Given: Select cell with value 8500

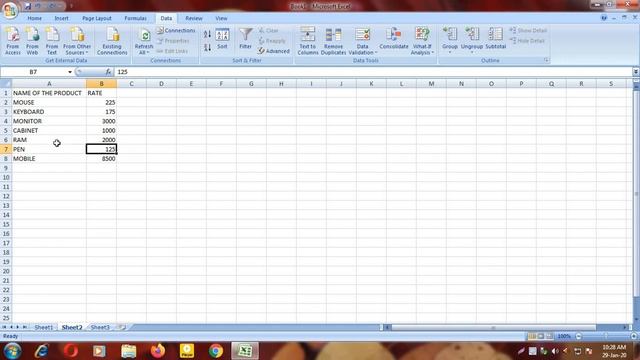Looking at the screenshot, I should (102, 159).
